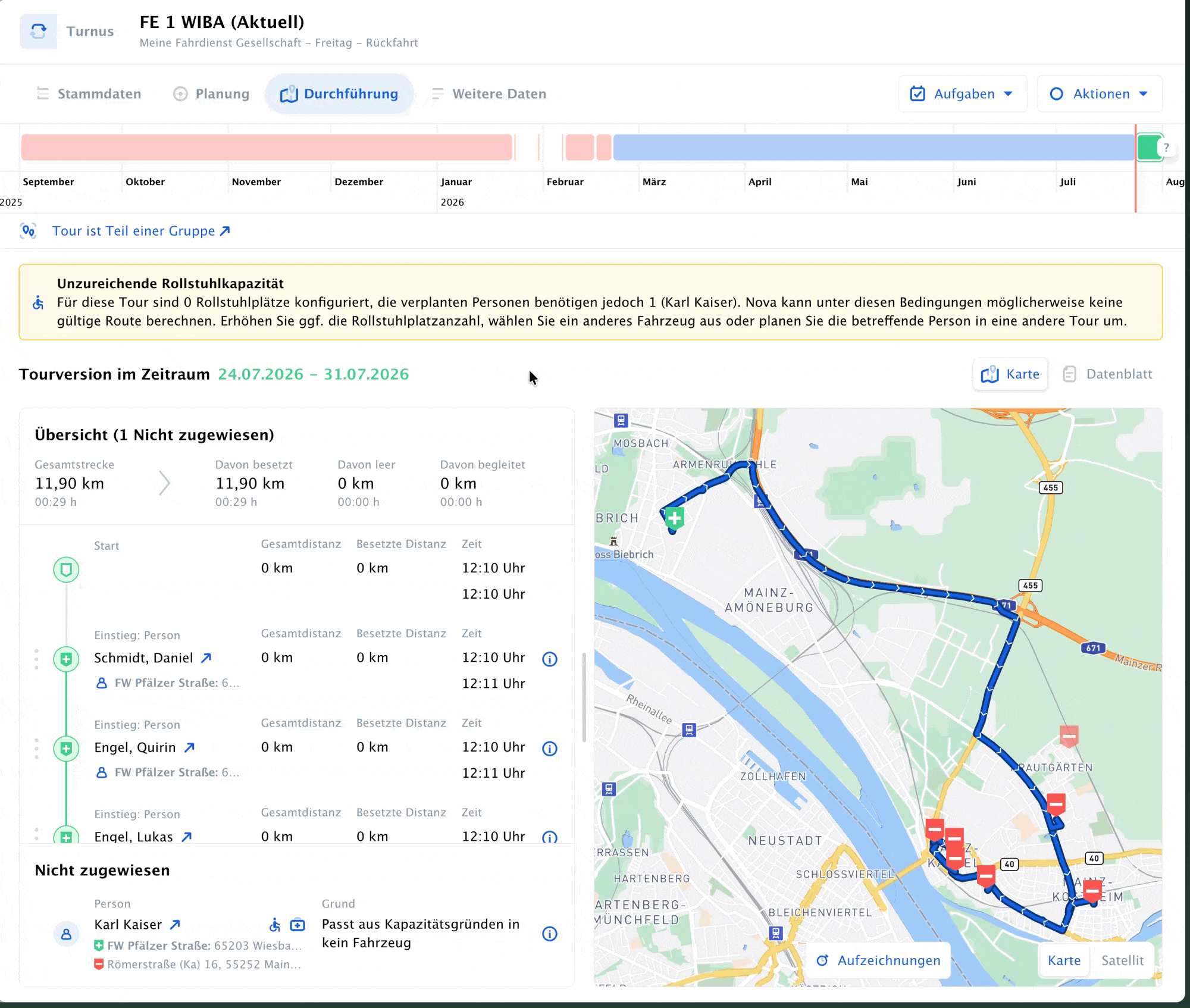
Task: Click the Turnus refresh-arrows icon
Action: coord(38,31)
